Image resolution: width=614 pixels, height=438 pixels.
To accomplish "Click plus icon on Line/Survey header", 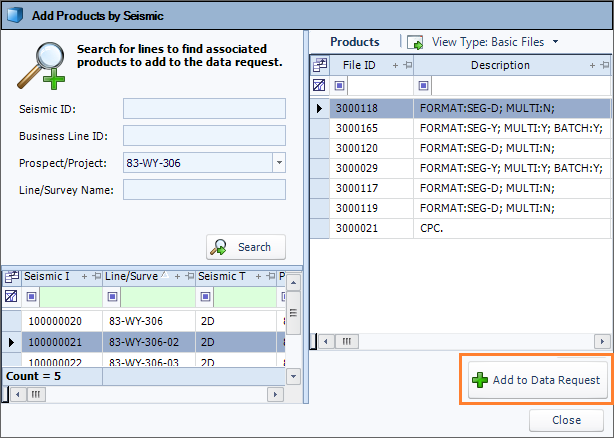I will [177, 277].
